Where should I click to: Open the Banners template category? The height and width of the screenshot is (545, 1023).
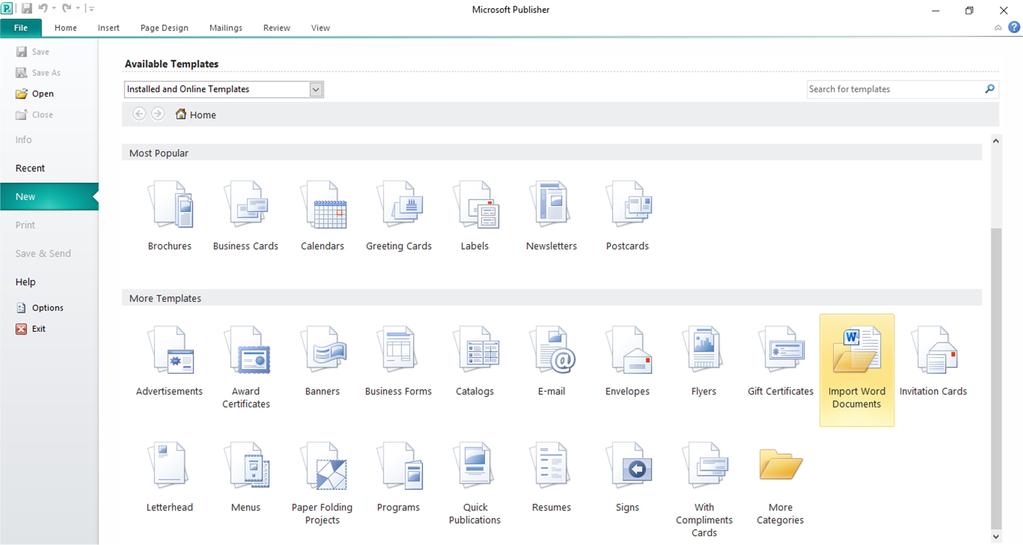(x=322, y=362)
